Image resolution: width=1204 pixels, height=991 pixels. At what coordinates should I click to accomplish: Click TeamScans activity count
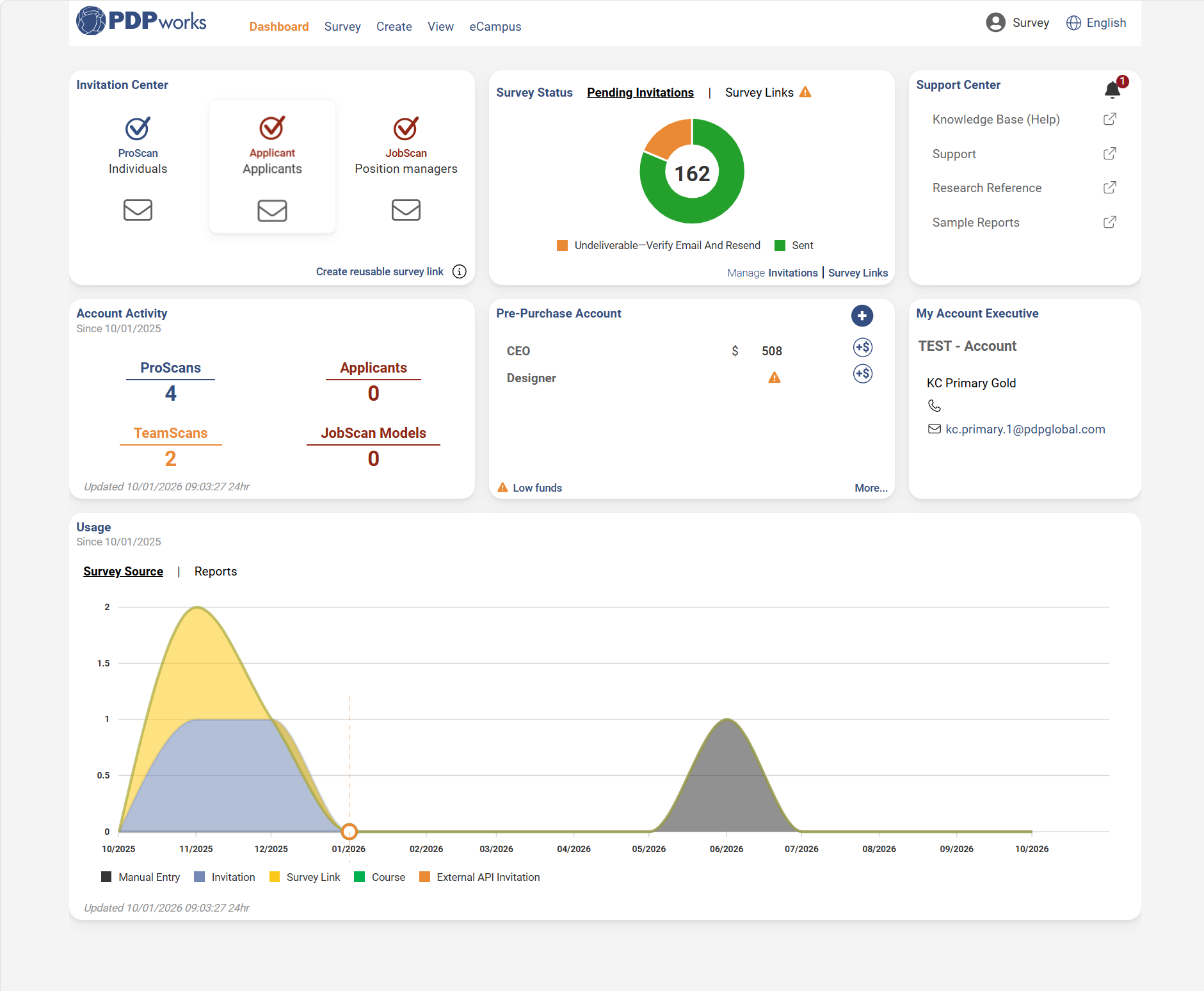click(170, 458)
